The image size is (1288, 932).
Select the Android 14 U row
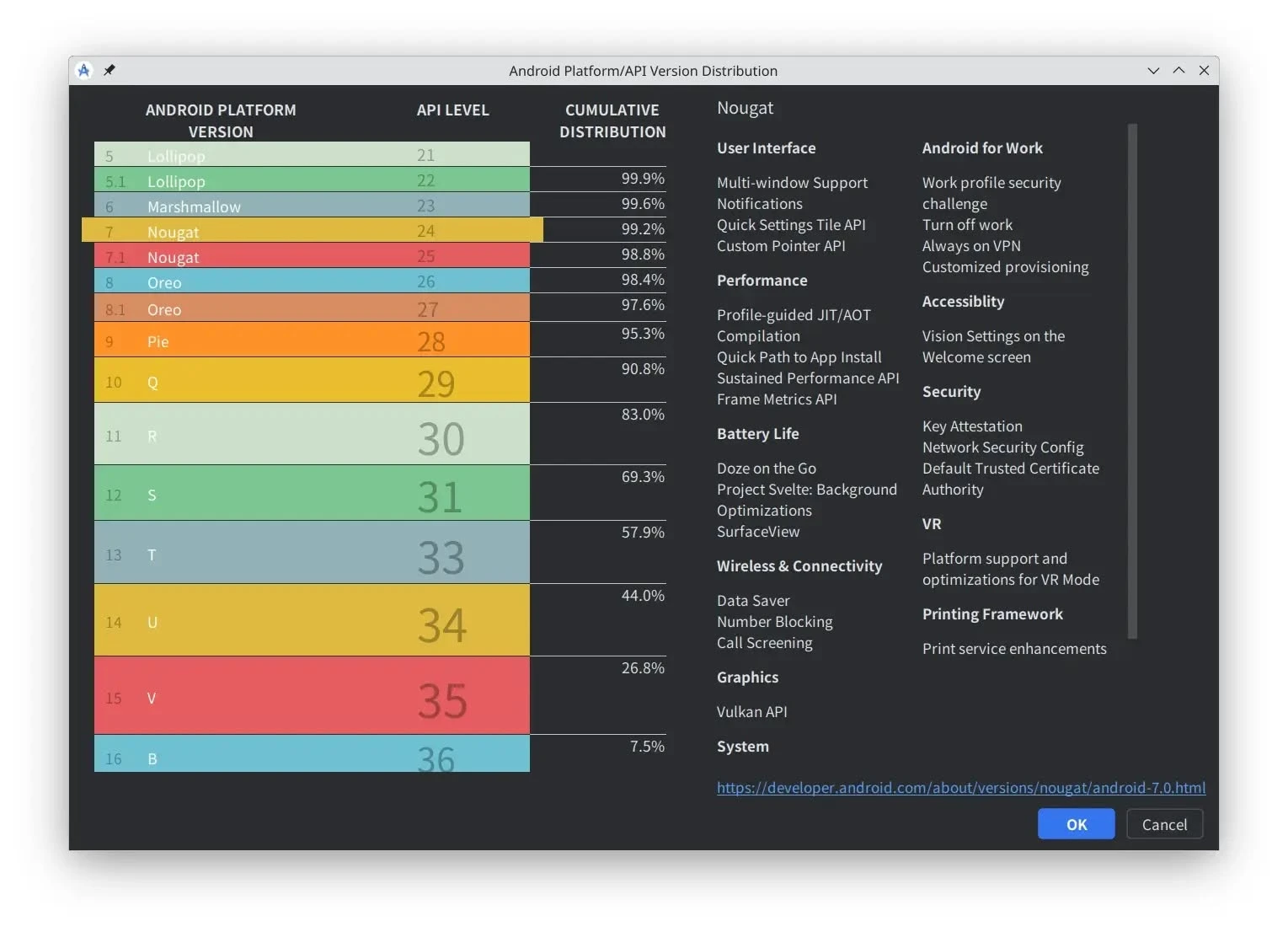tap(312, 621)
